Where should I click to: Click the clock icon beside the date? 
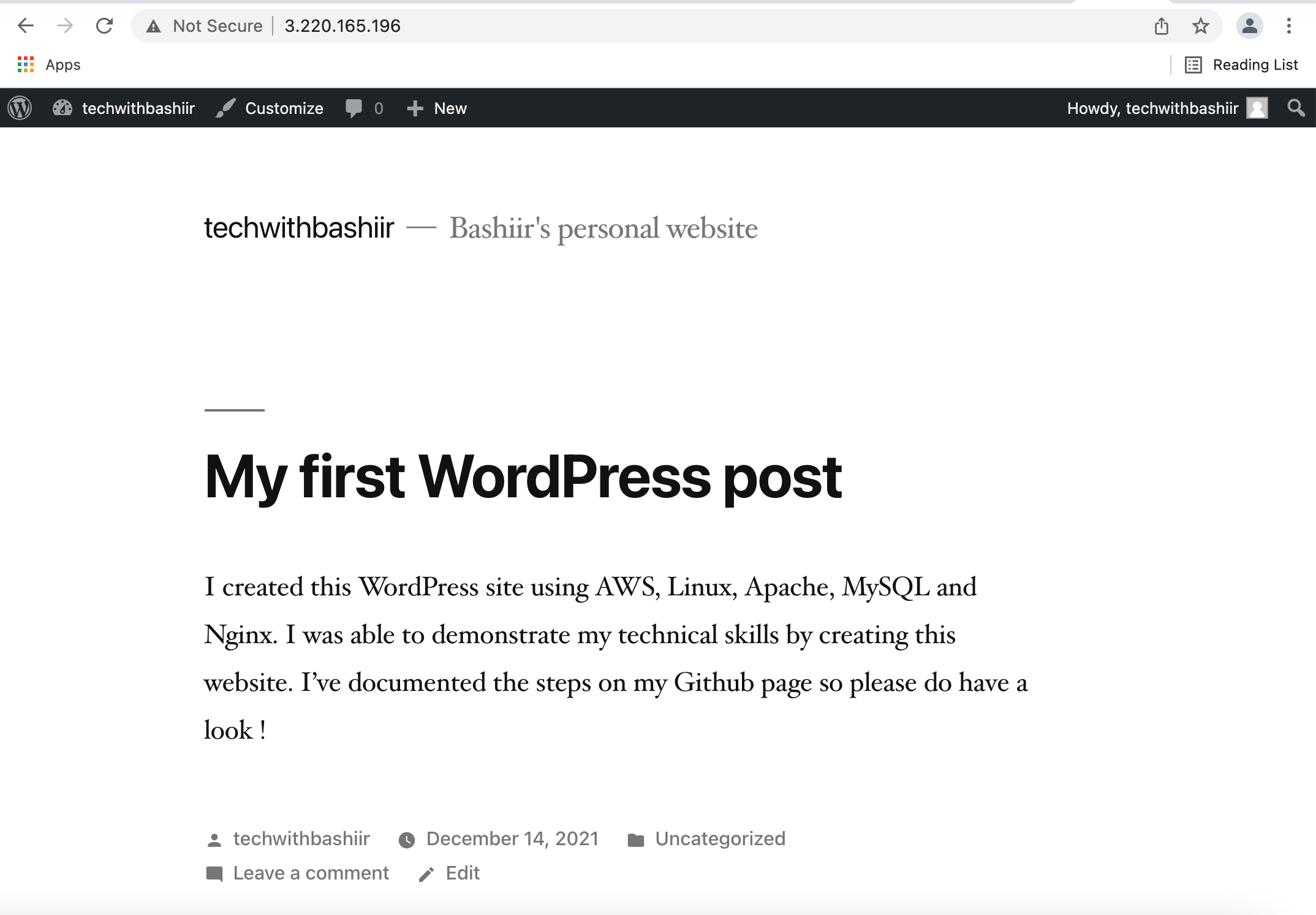pos(407,840)
